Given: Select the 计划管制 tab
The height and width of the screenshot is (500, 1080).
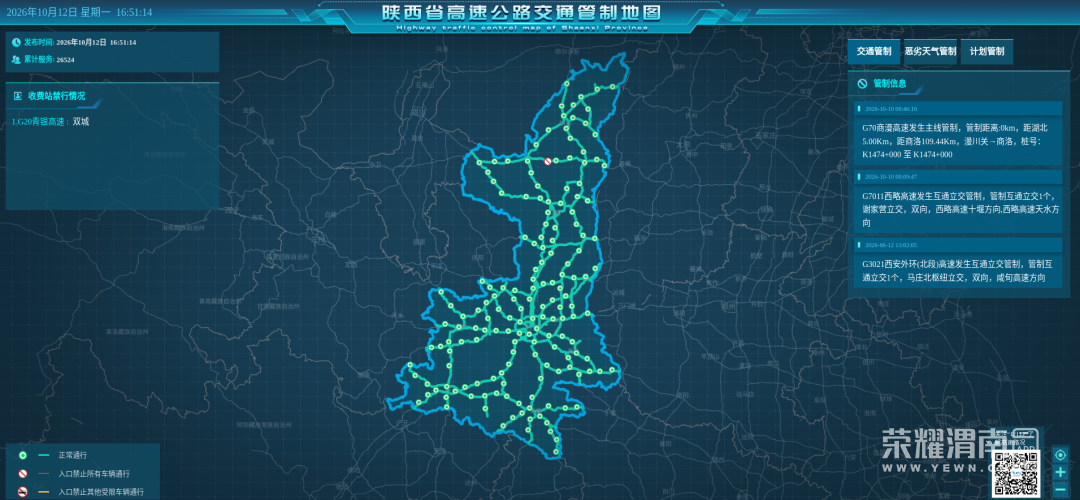Looking at the screenshot, I should (x=987, y=52).
